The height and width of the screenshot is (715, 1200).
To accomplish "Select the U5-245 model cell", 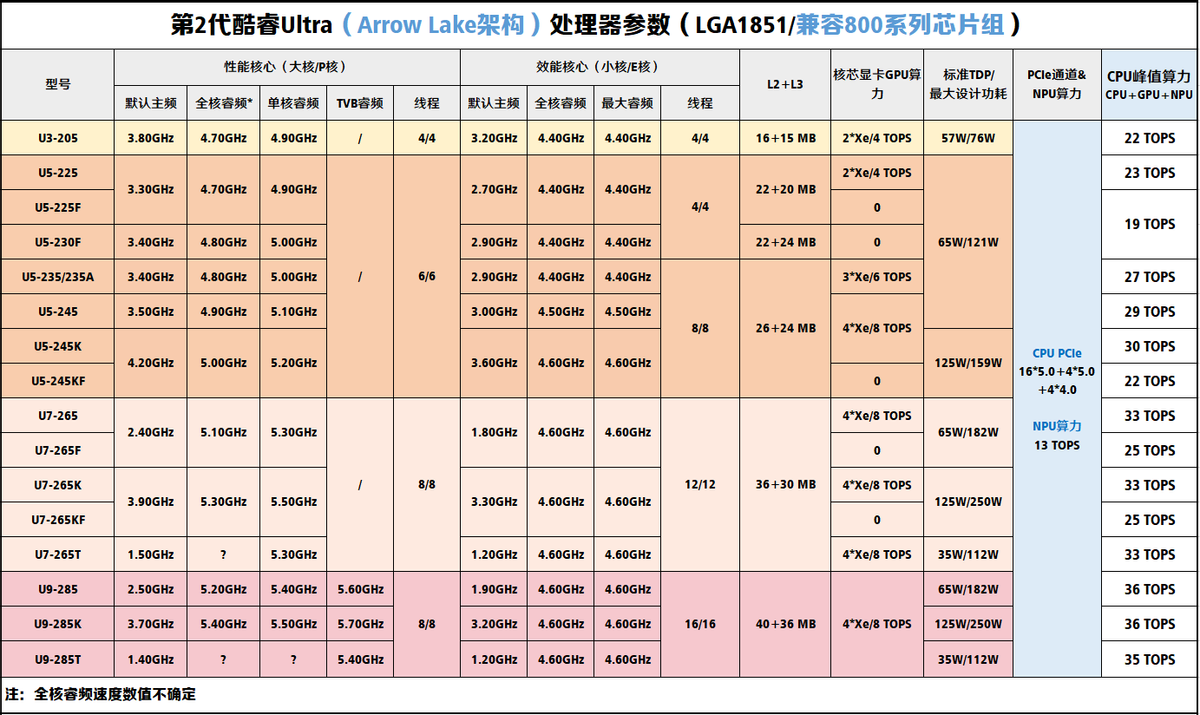I will pyautogui.click(x=58, y=312).
